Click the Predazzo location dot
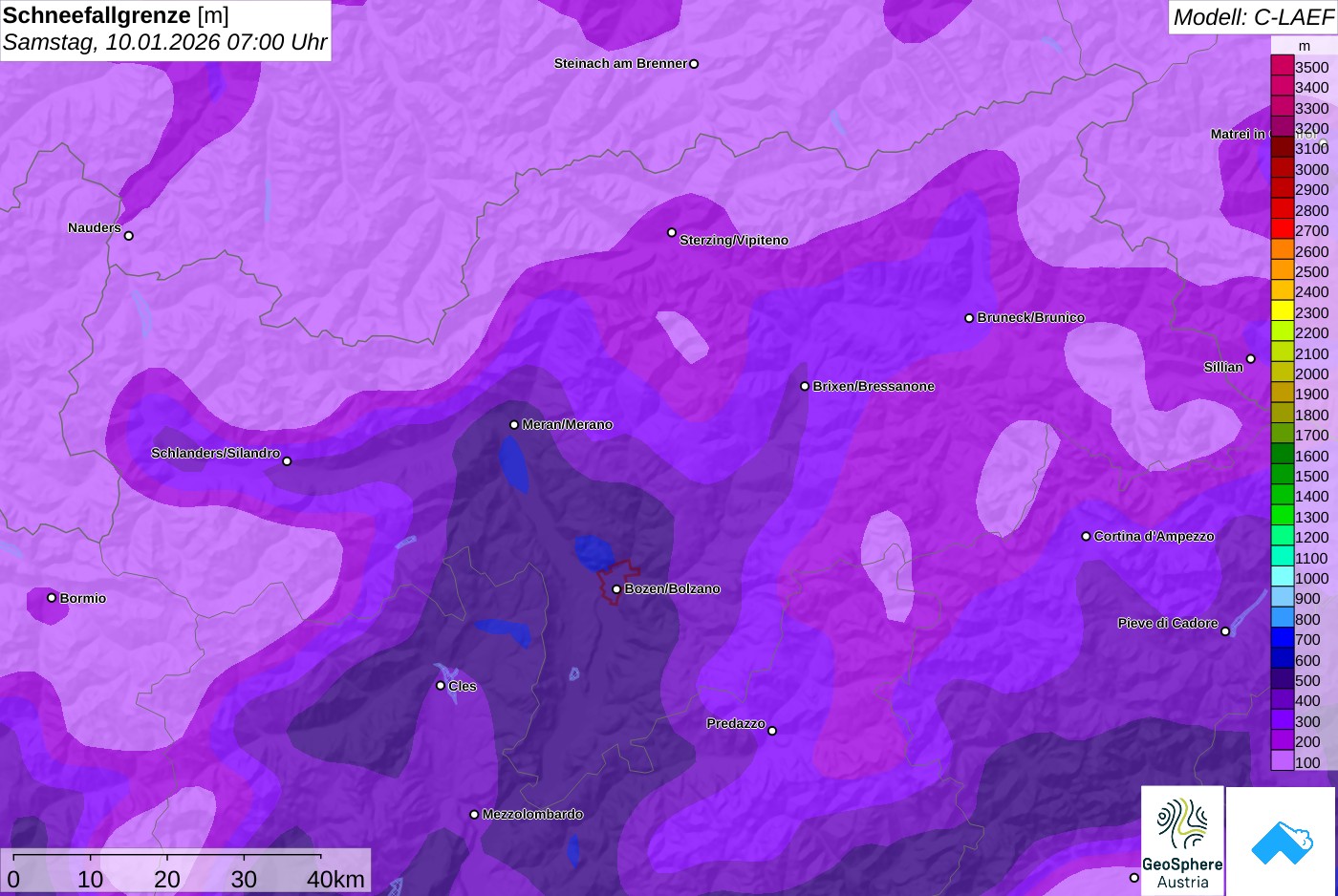This screenshot has height=896, width=1338. coord(772,732)
